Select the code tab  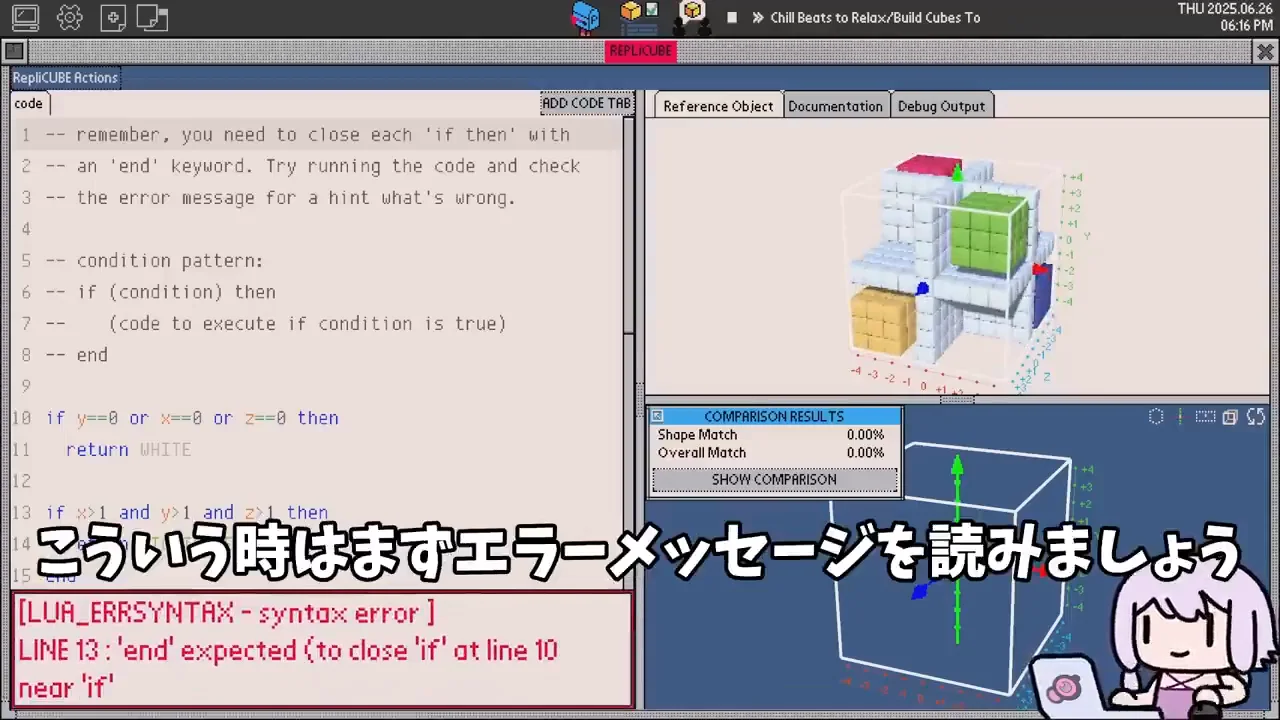pos(29,103)
